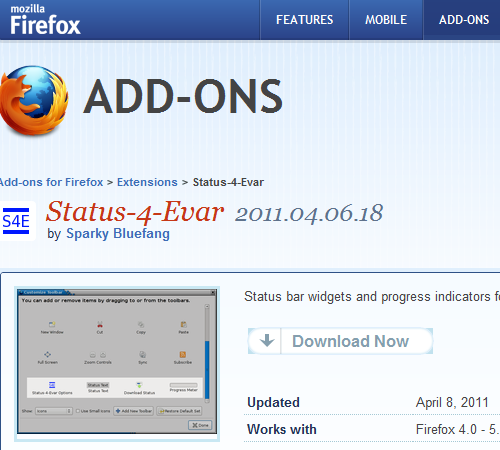Open the Show Icons dropdown in screenshot
The height and width of the screenshot is (450, 500).
(54, 411)
